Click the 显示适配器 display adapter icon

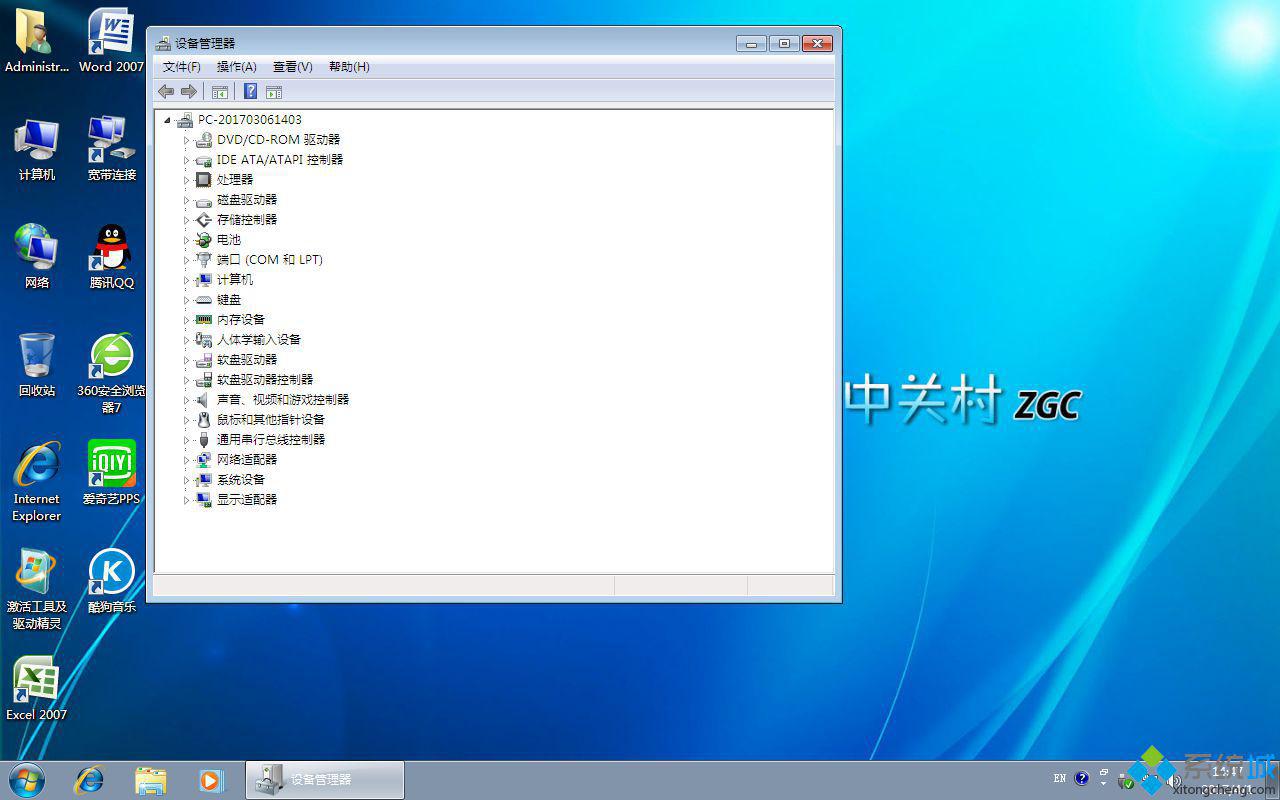tap(203, 499)
